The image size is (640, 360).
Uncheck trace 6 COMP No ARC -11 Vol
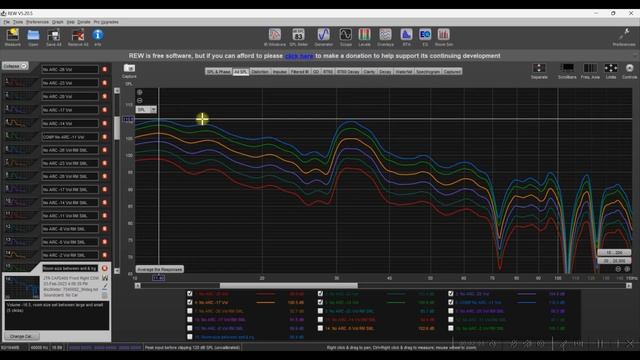point(451,302)
